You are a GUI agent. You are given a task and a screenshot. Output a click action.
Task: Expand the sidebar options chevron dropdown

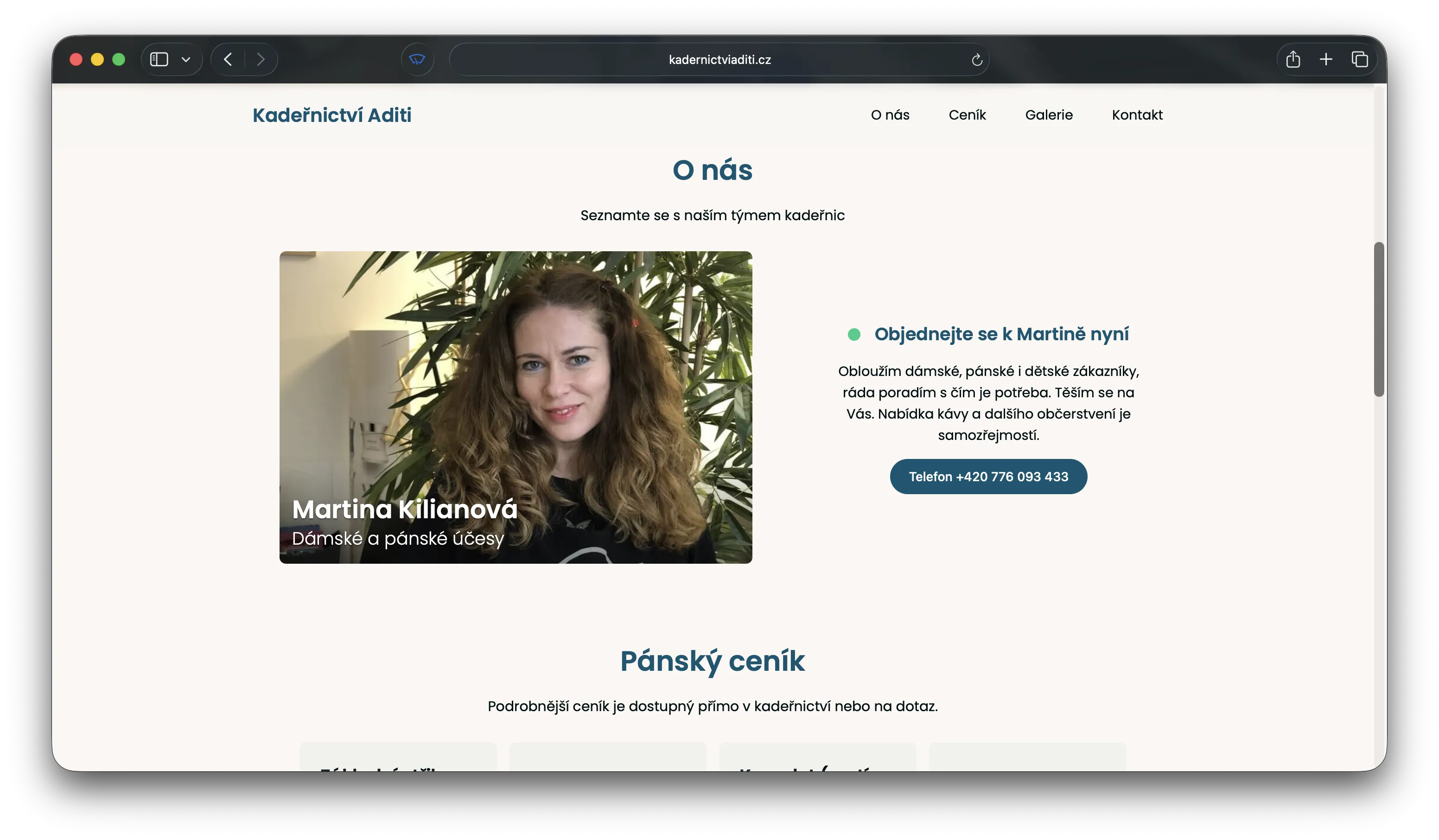tap(185, 59)
